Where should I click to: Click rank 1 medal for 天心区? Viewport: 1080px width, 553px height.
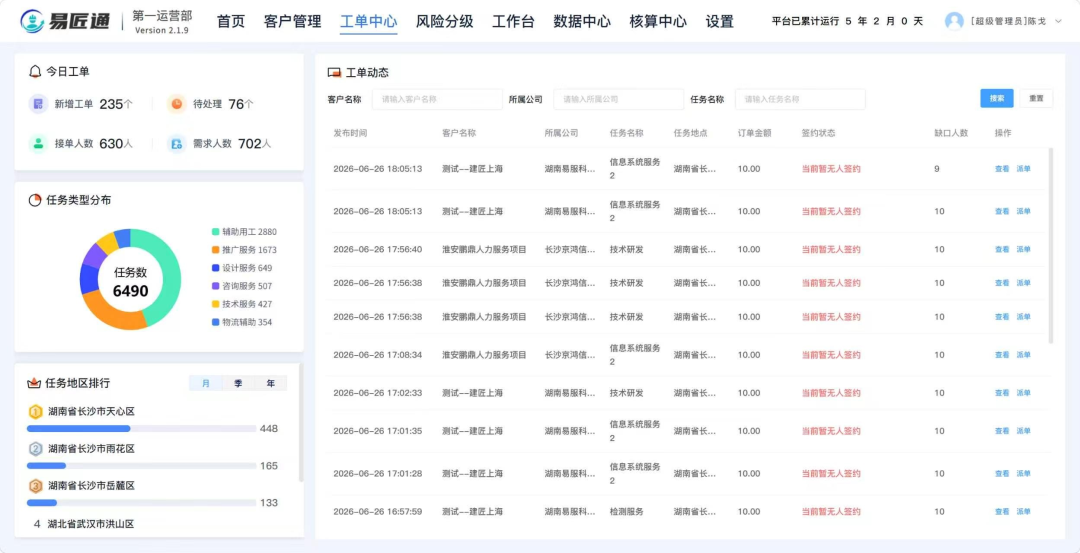pos(35,412)
